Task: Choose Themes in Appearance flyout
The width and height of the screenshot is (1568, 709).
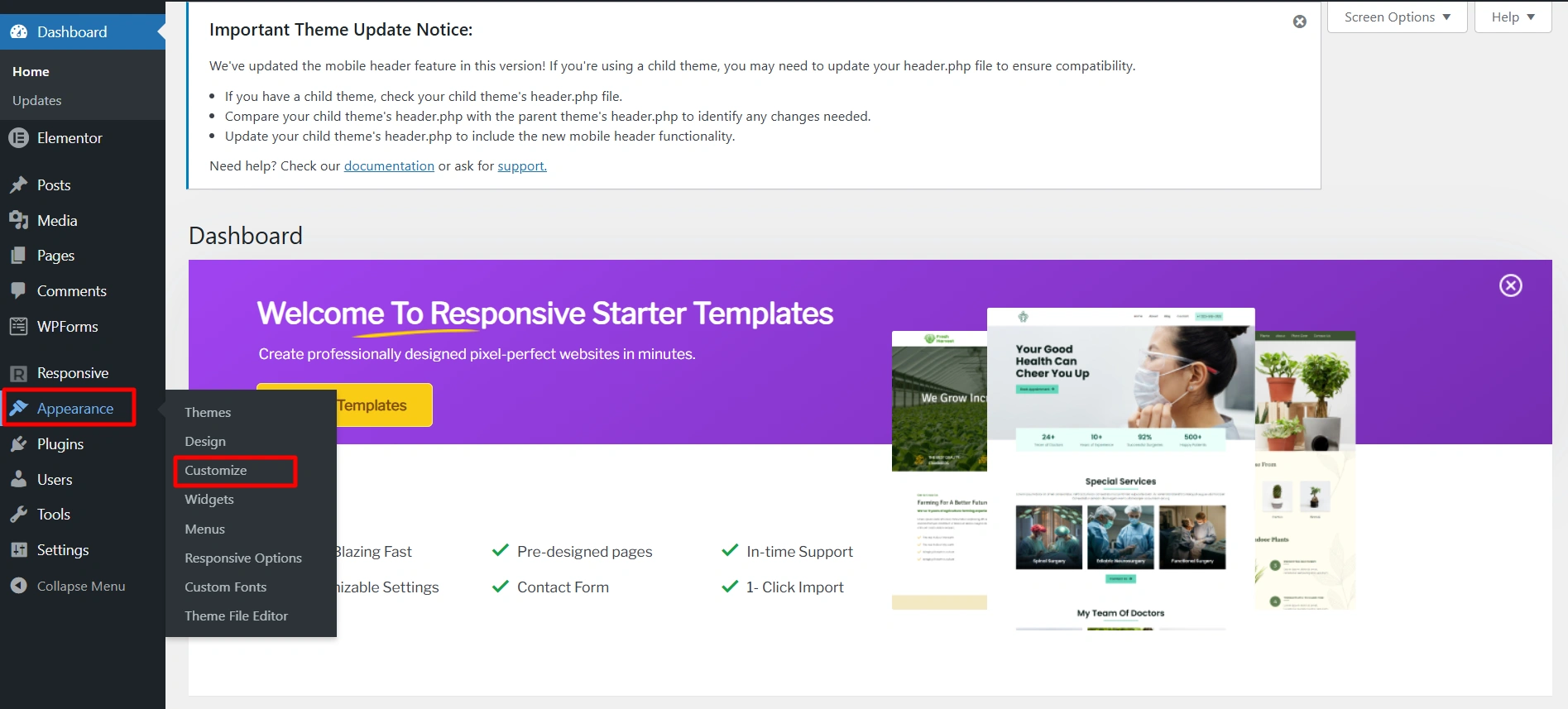Action: pos(208,412)
